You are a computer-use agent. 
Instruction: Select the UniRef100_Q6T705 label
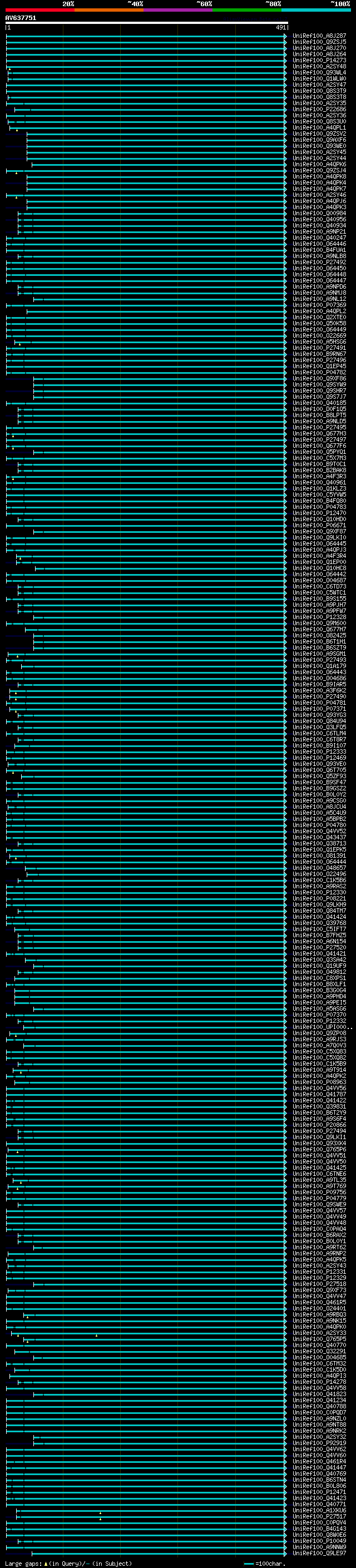click(x=319, y=770)
